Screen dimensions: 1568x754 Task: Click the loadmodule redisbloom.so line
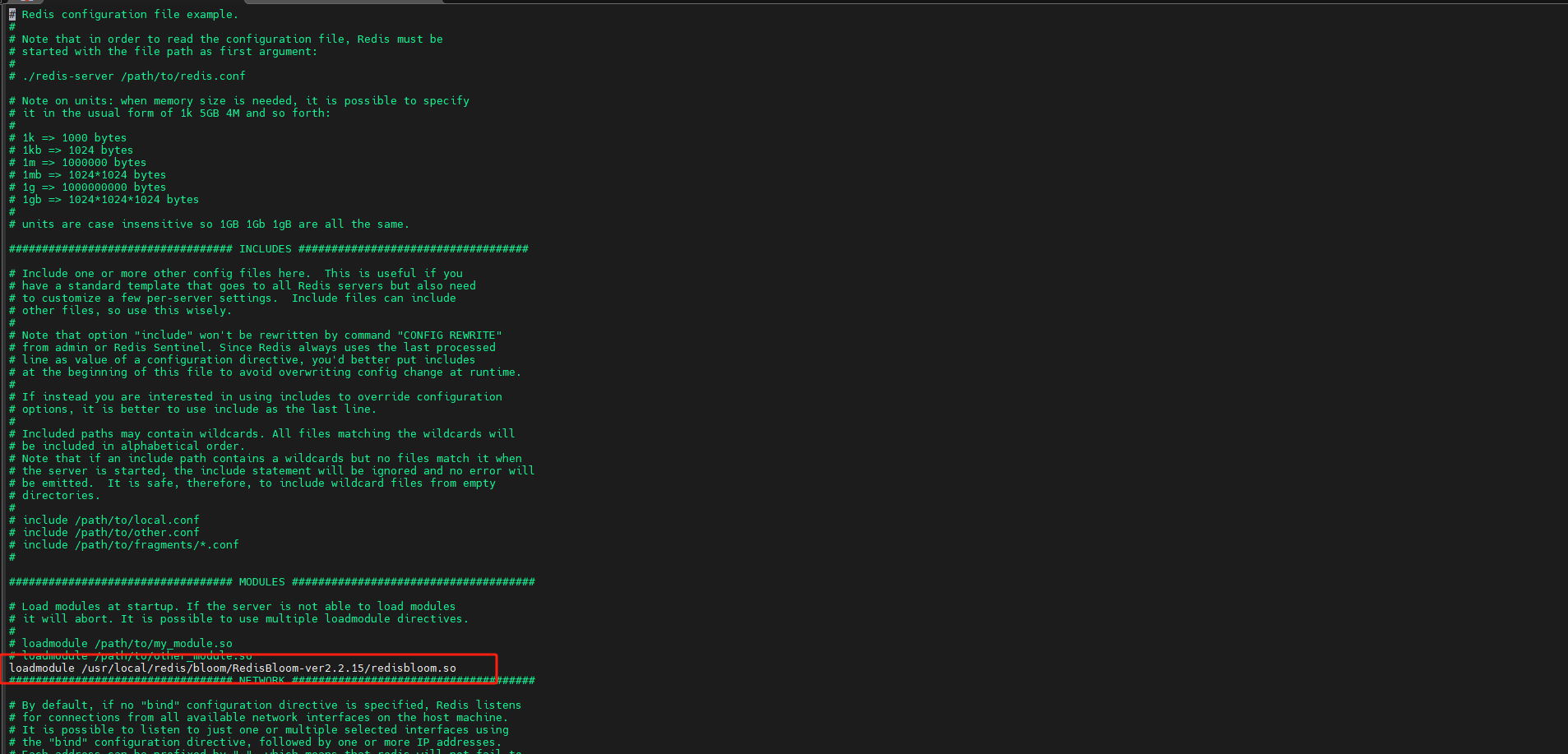[x=233, y=668]
